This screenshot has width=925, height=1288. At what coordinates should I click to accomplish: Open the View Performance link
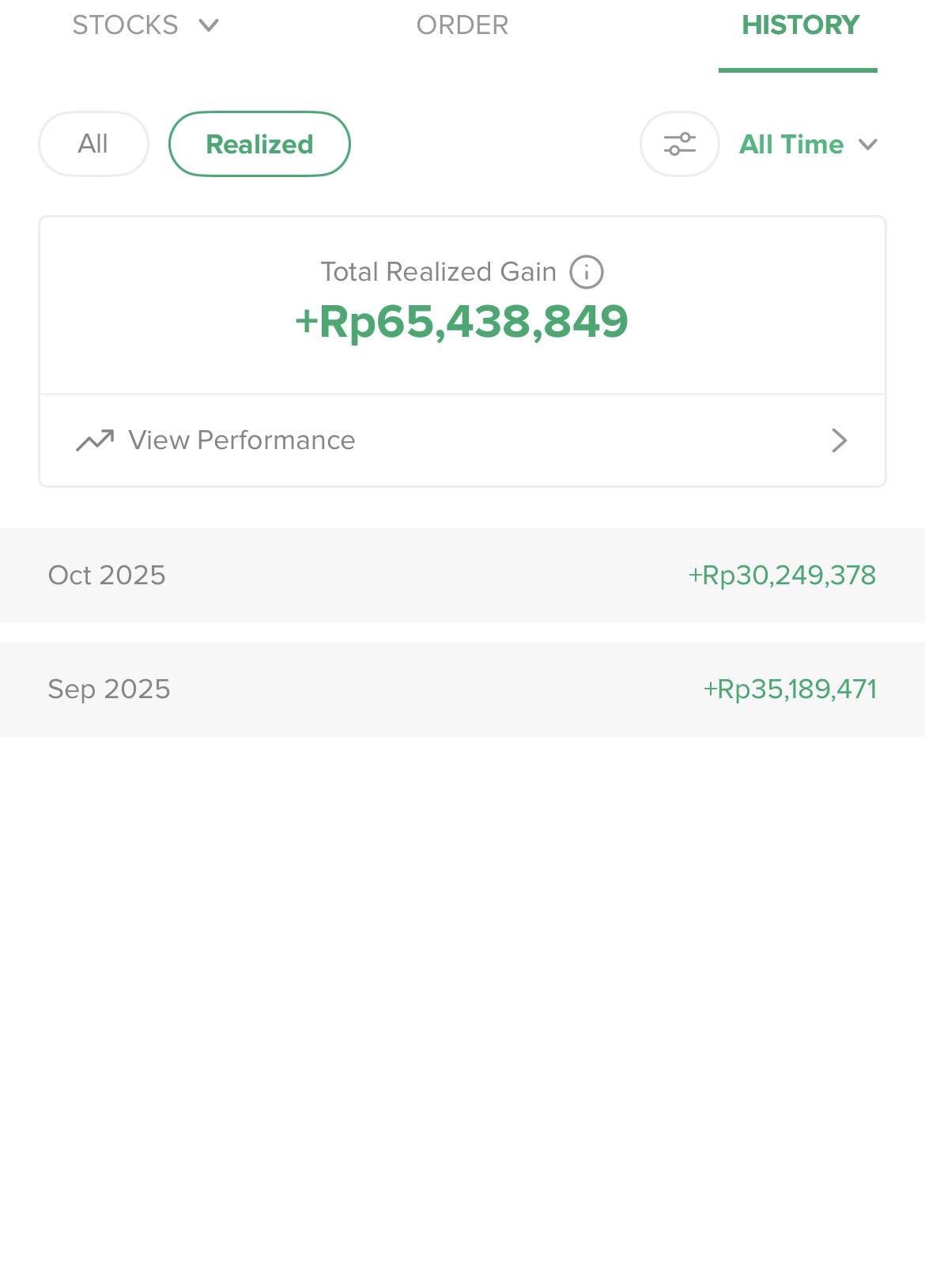tap(242, 440)
